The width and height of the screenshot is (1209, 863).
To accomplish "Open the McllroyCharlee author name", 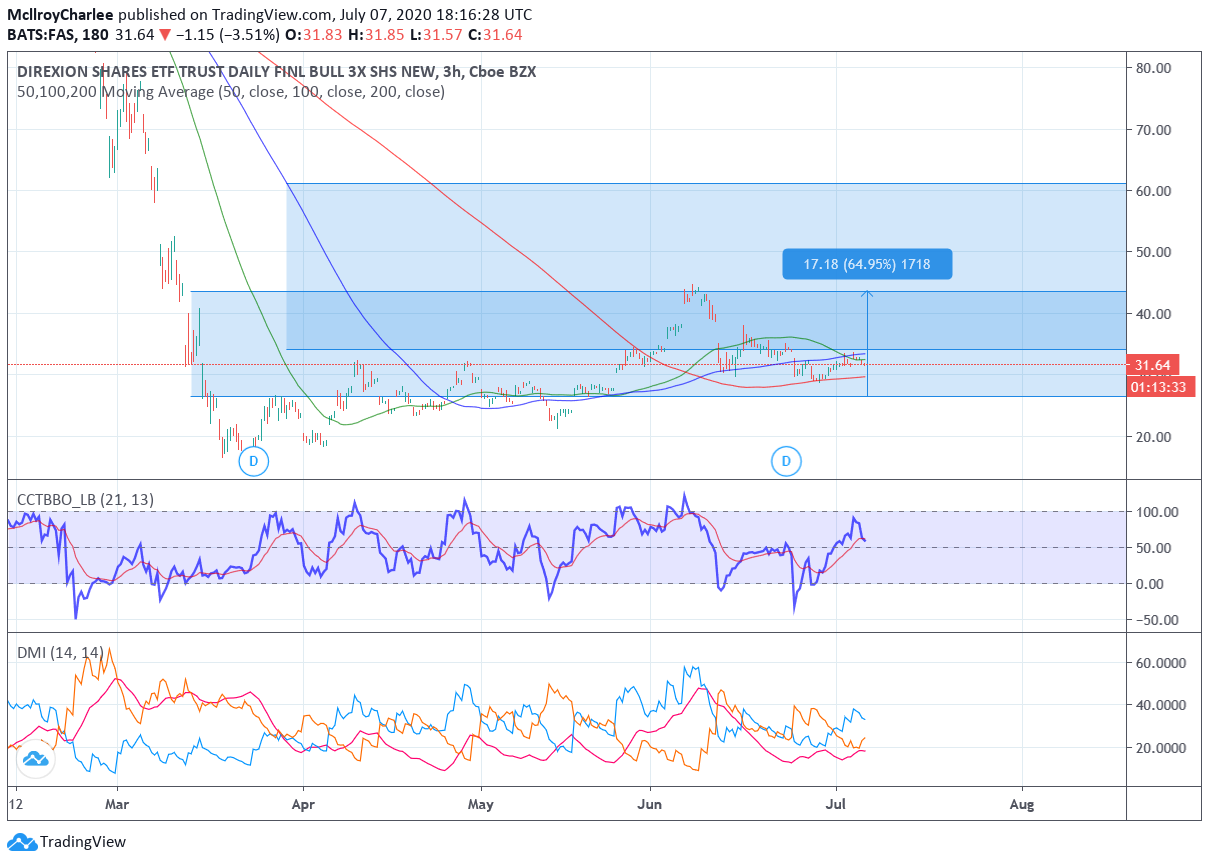I will pyautogui.click(x=62, y=15).
